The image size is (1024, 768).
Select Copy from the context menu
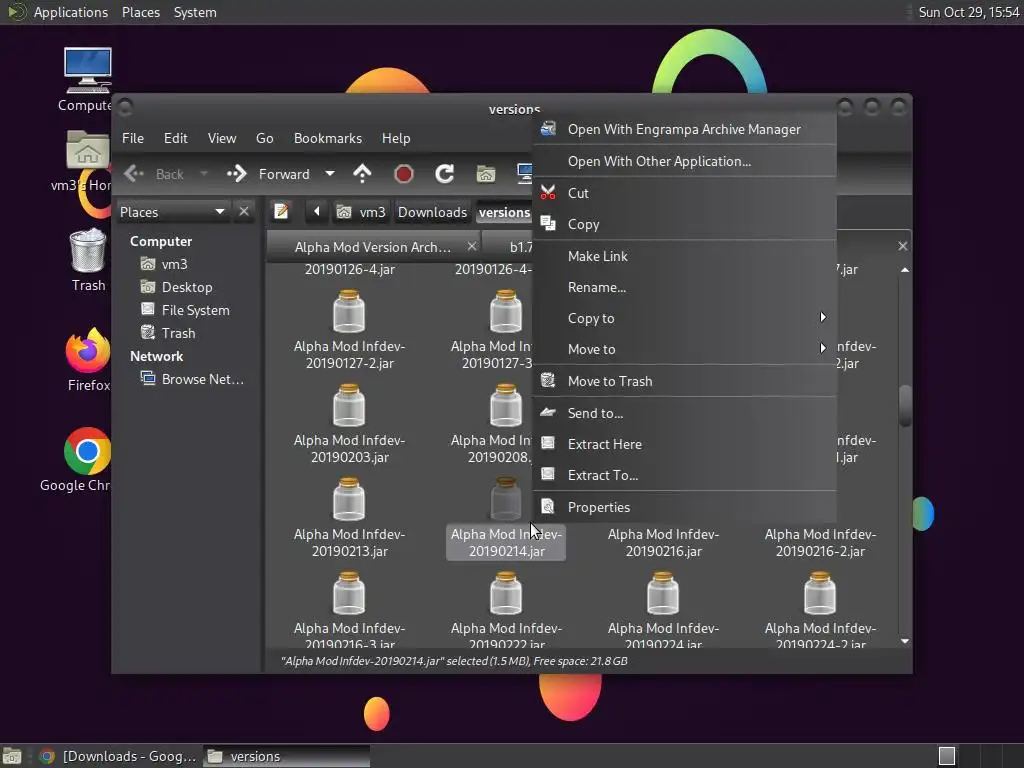click(x=684, y=224)
